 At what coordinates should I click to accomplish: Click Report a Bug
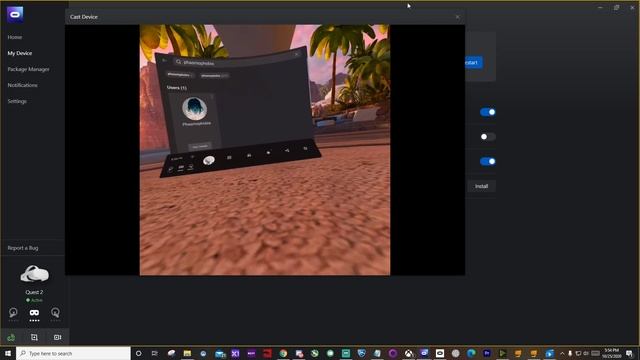[23, 248]
